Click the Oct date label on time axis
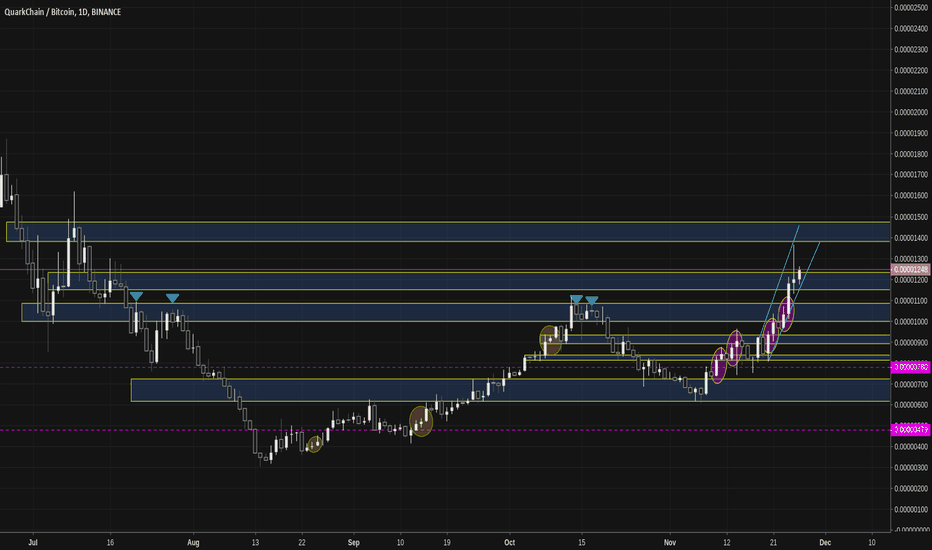Viewport: 932px width, 550px height. (x=509, y=542)
